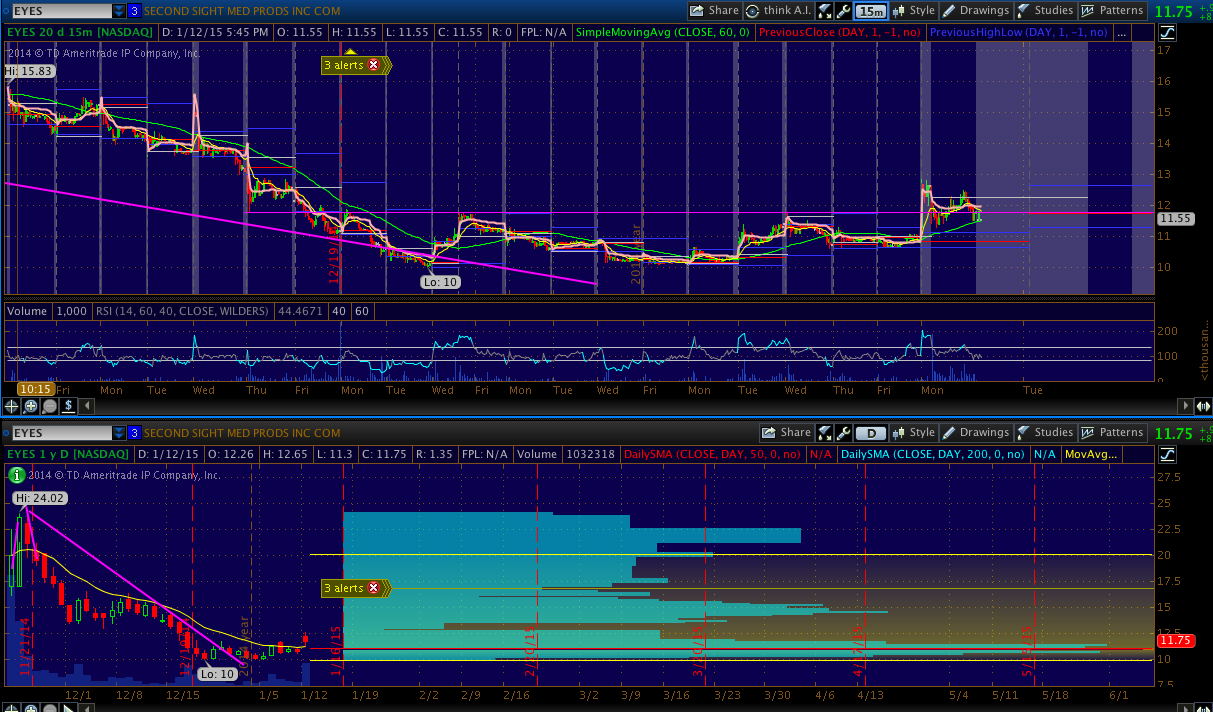Open chart settings wrench in lower chart toolbar
The image size is (1213, 712).
click(844, 433)
